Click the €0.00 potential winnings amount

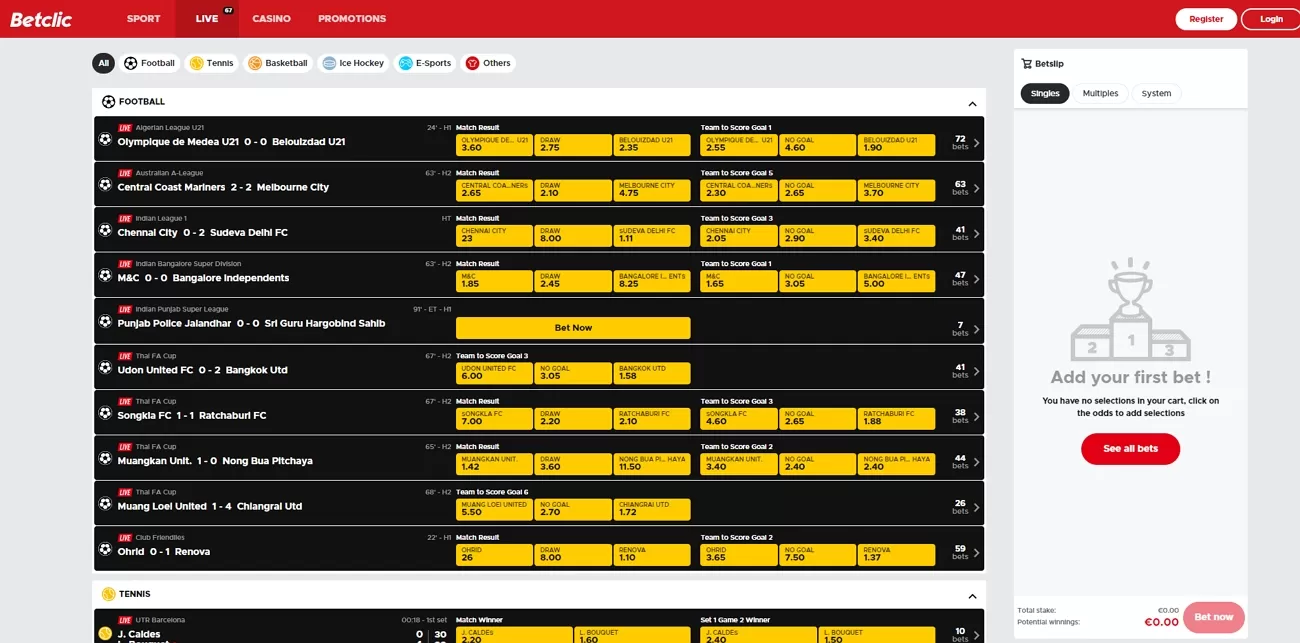(1161, 622)
